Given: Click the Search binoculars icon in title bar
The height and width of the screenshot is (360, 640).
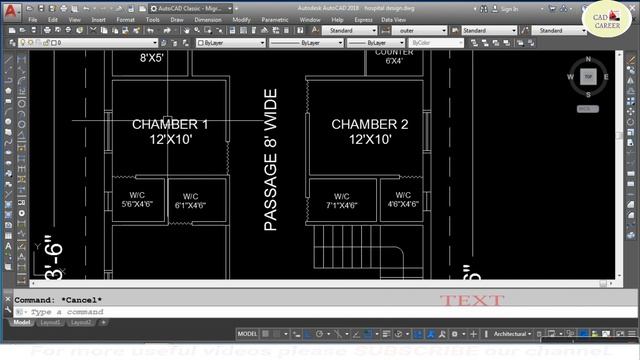Looking at the screenshot, I should pos(484,9).
